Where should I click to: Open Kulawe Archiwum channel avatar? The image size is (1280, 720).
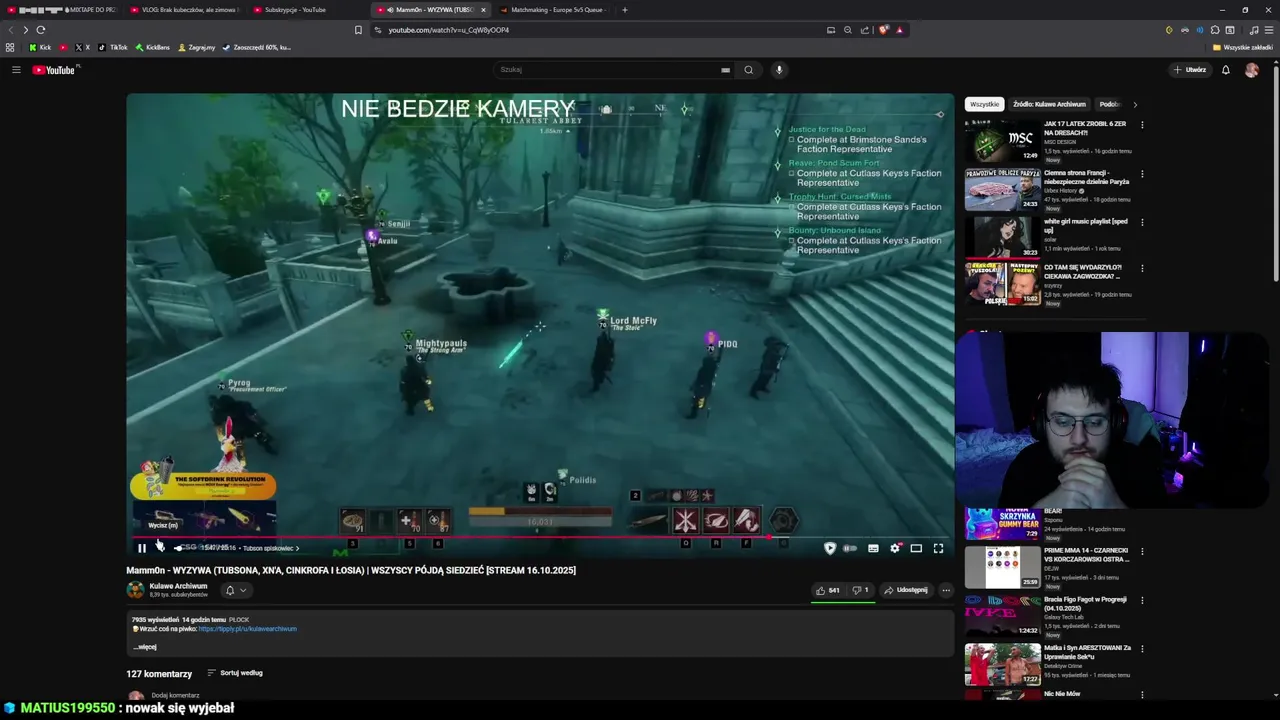(135, 590)
